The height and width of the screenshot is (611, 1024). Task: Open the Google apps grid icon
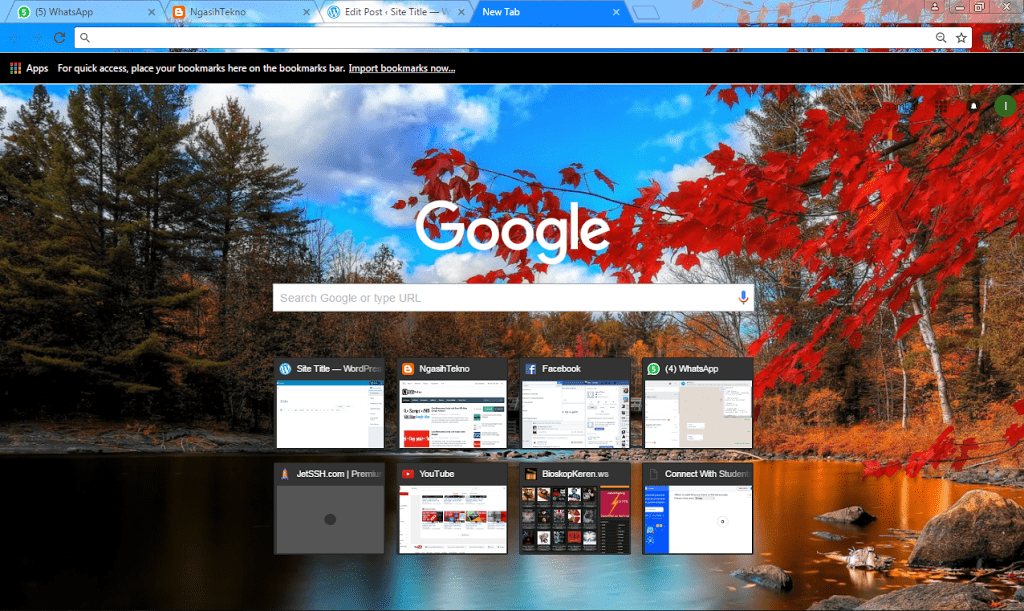(941, 106)
